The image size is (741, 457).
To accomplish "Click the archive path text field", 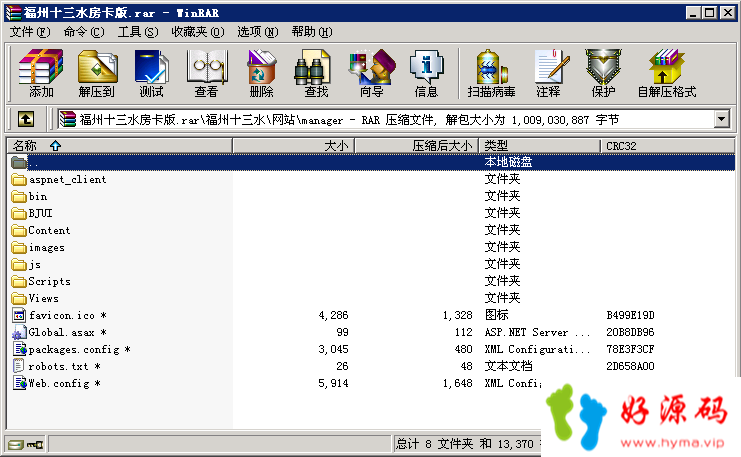I will coord(385,120).
